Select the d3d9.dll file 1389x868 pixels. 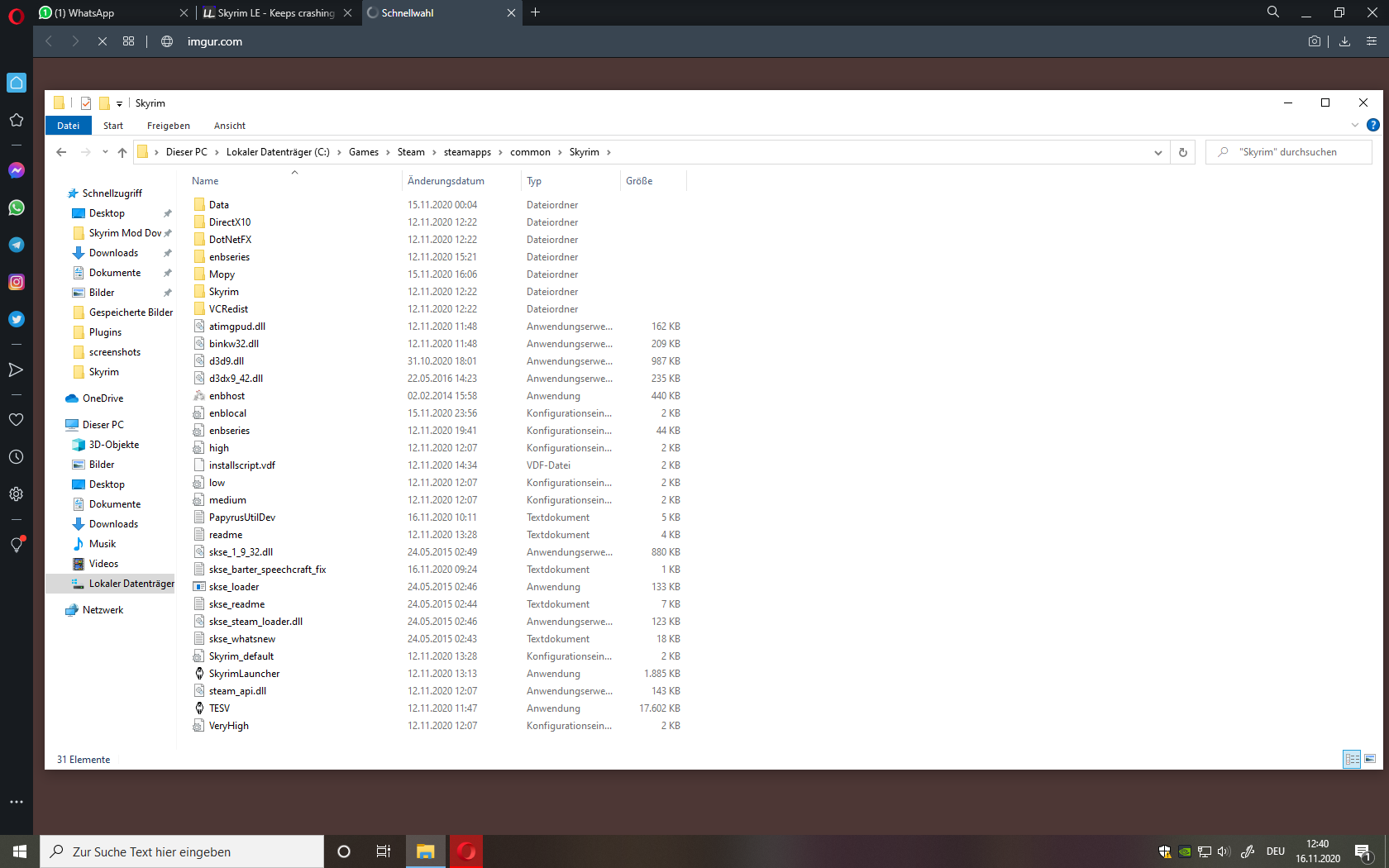click(x=438, y=361)
